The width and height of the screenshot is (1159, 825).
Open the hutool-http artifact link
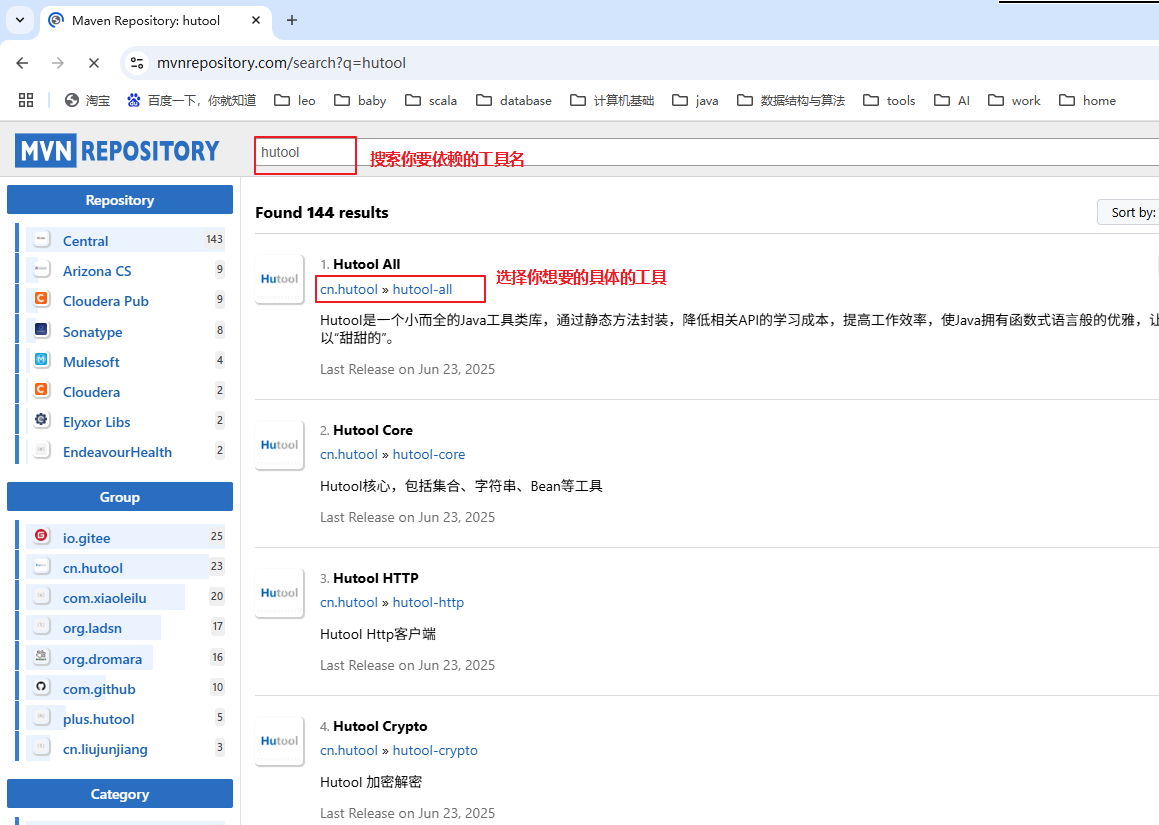click(428, 602)
